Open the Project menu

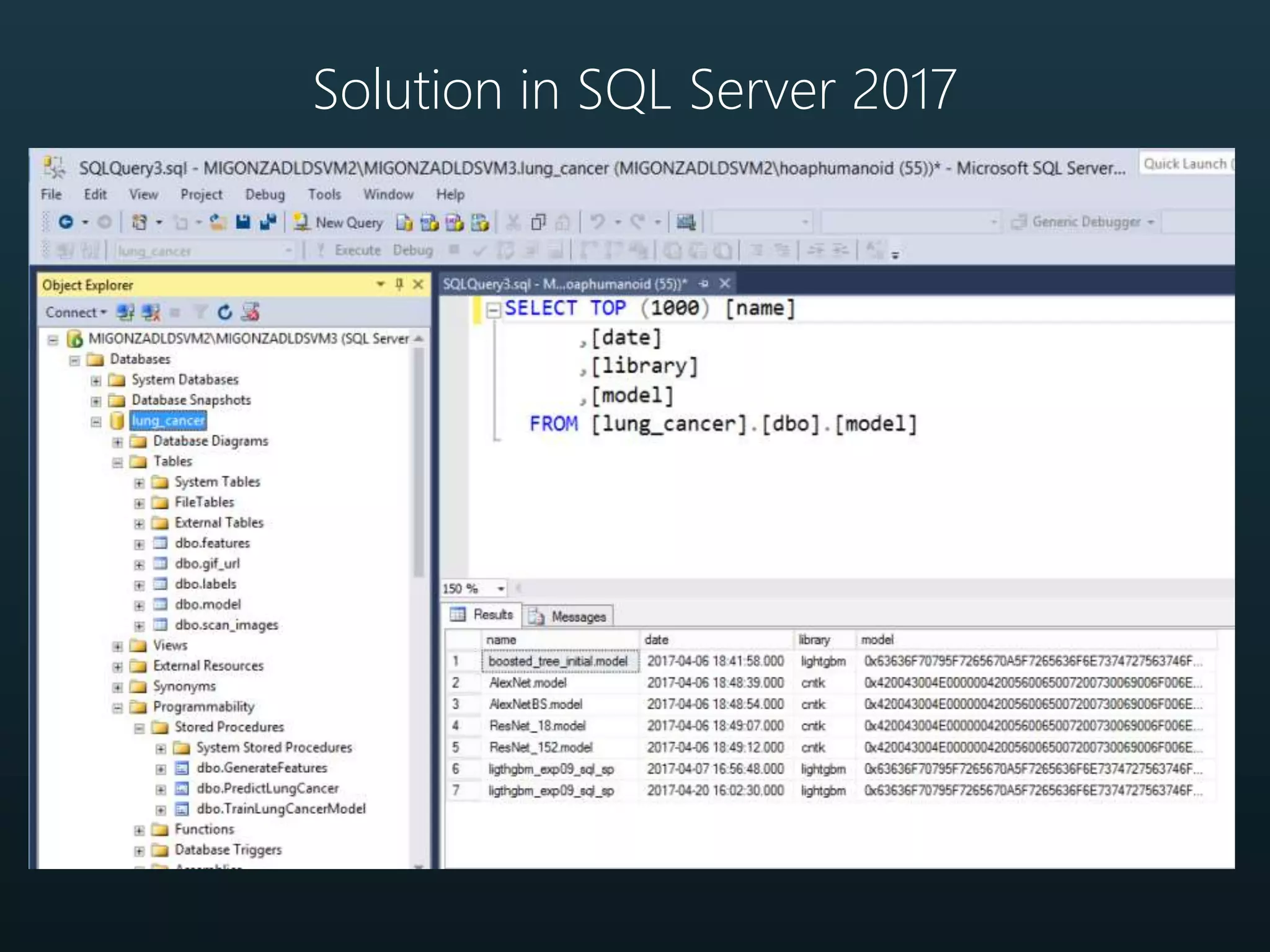tap(202, 194)
